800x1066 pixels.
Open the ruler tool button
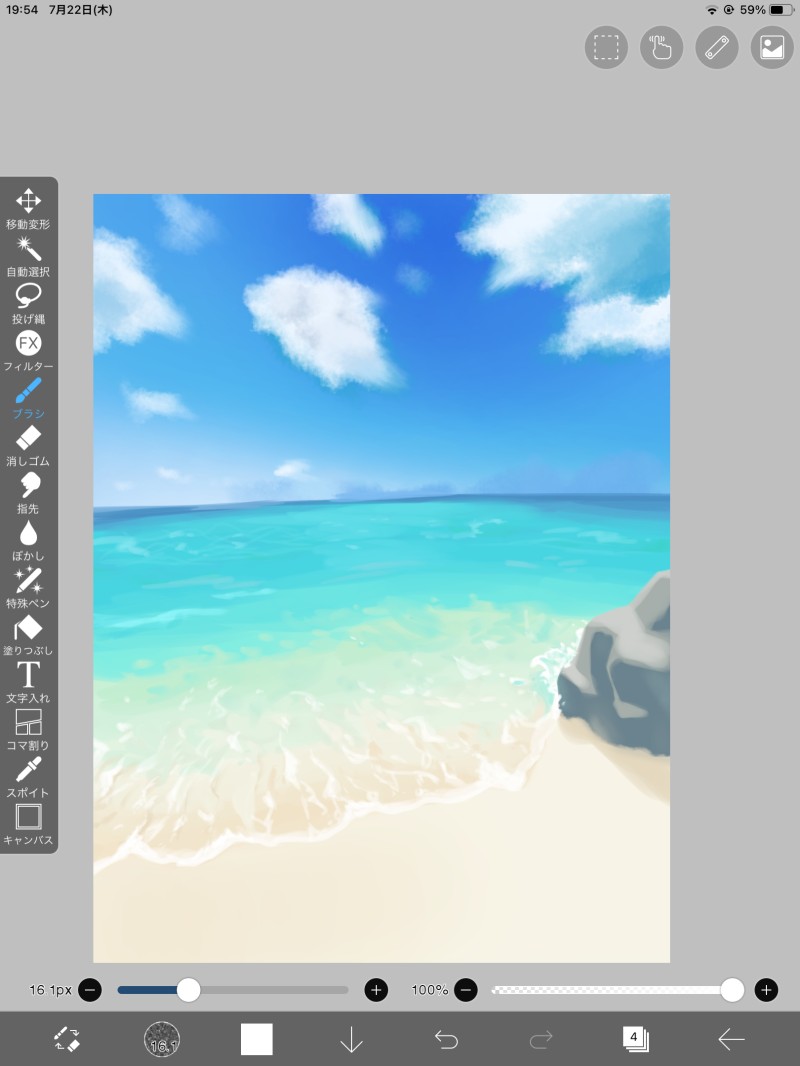pyautogui.click(x=717, y=48)
